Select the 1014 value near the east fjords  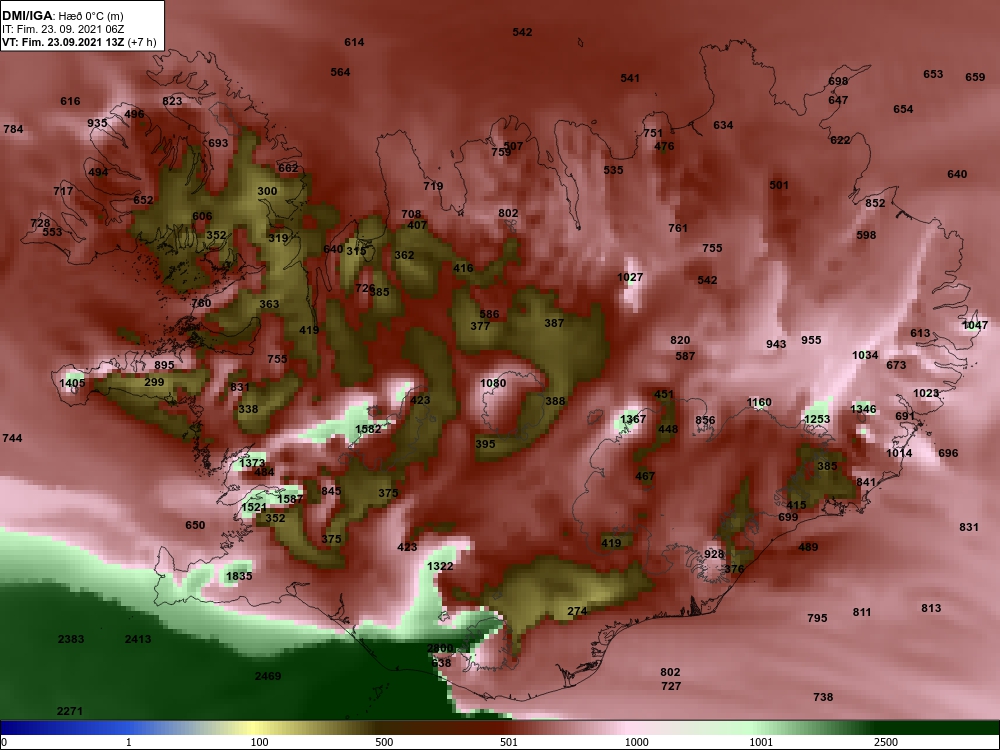click(x=899, y=453)
